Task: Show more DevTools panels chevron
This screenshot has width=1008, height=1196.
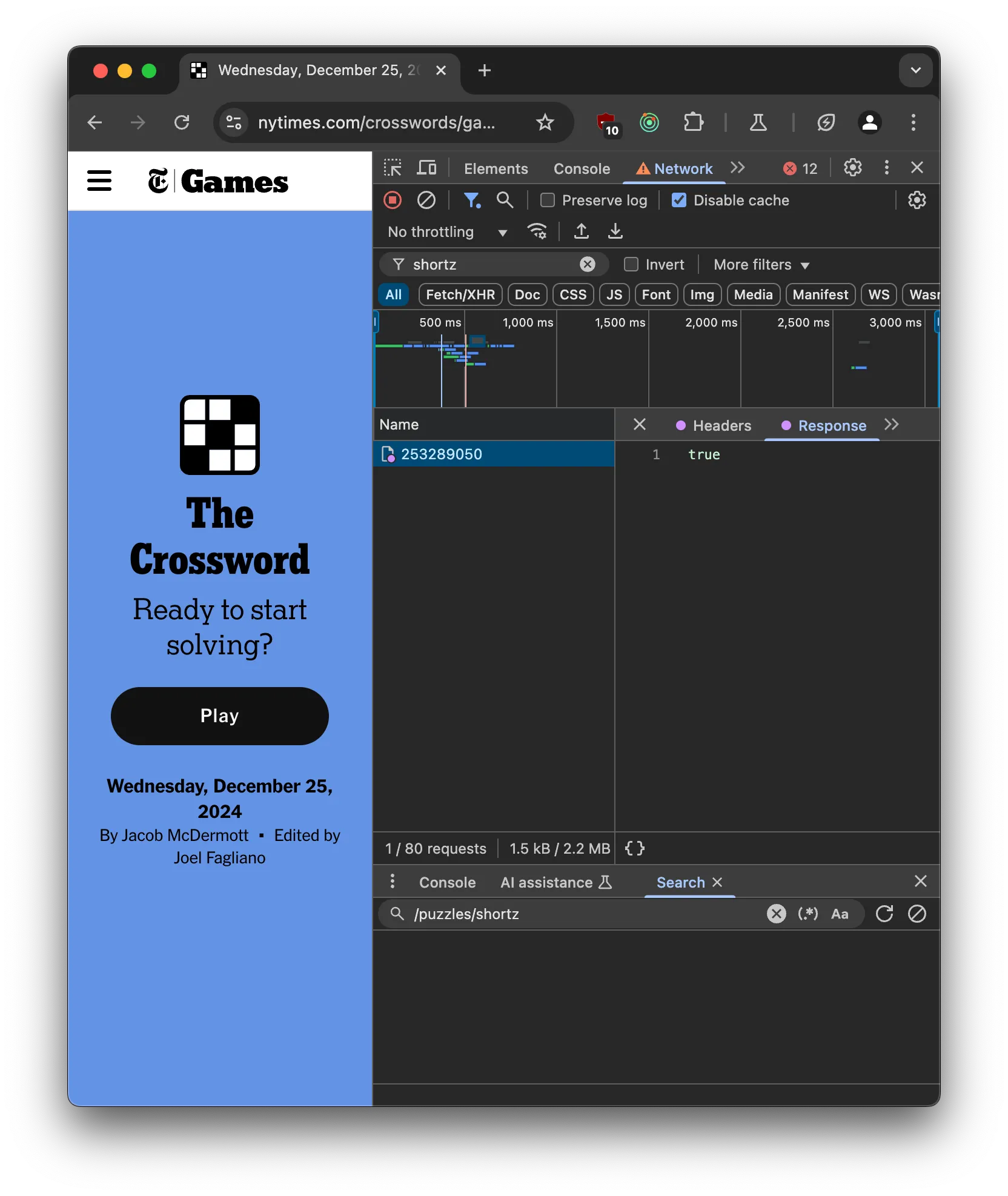Action: pos(737,168)
